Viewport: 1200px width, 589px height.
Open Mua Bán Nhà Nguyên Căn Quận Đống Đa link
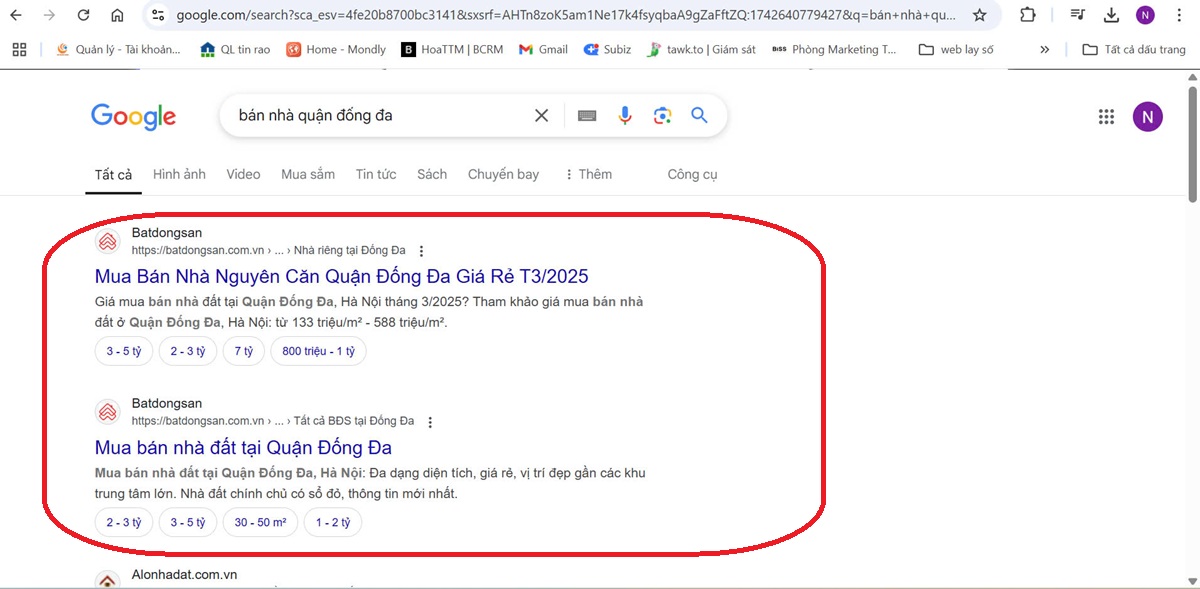click(x=342, y=276)
